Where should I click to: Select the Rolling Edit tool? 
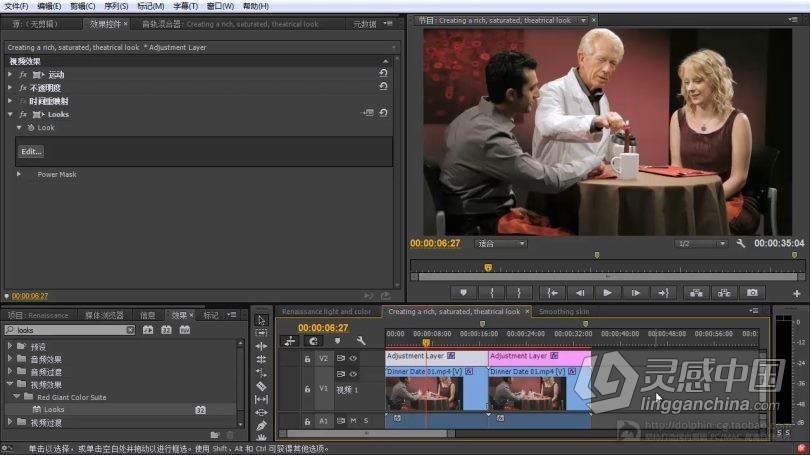tap(261, 359)
